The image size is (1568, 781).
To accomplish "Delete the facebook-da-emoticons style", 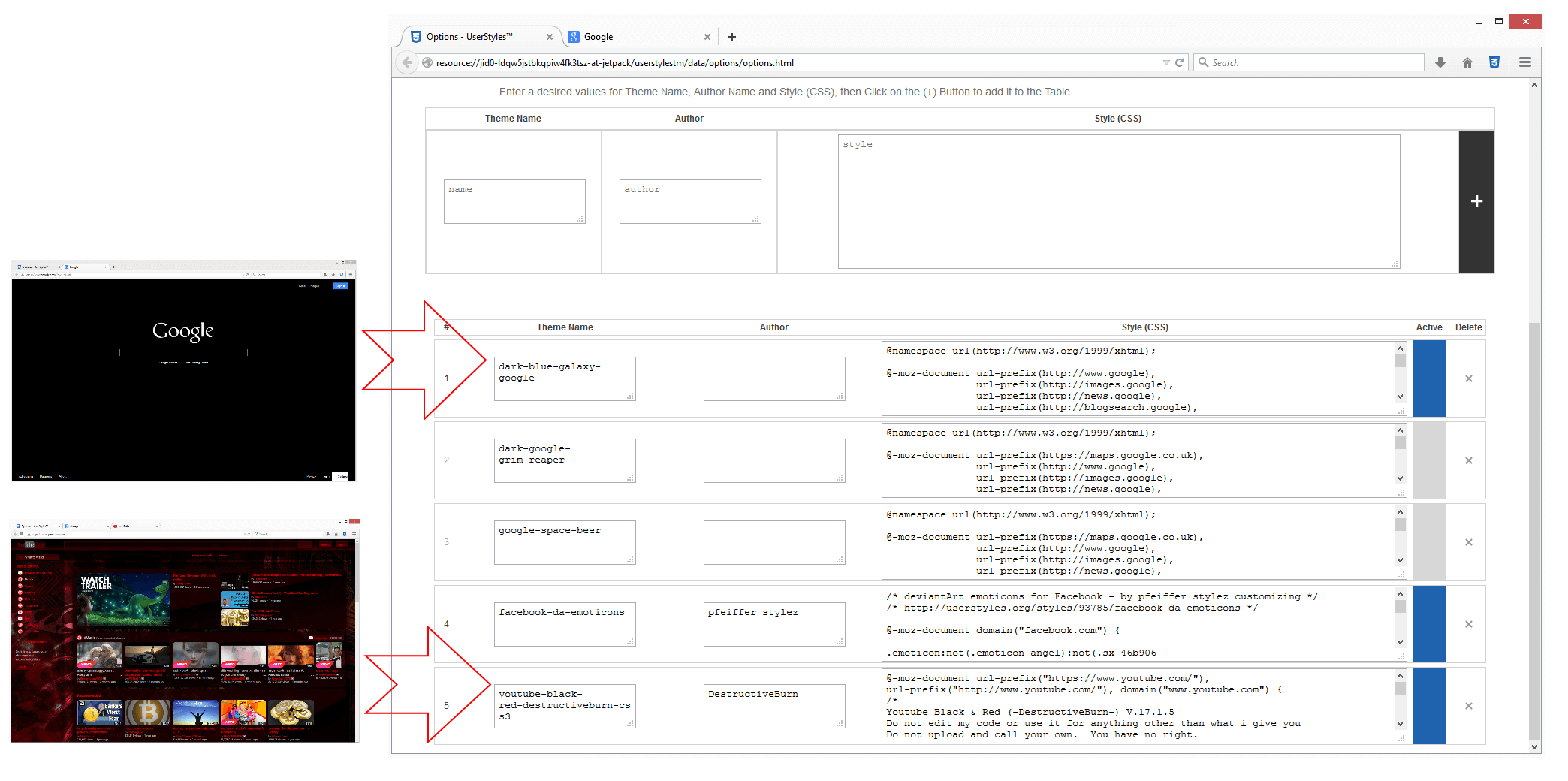I will click(1469, 624).
